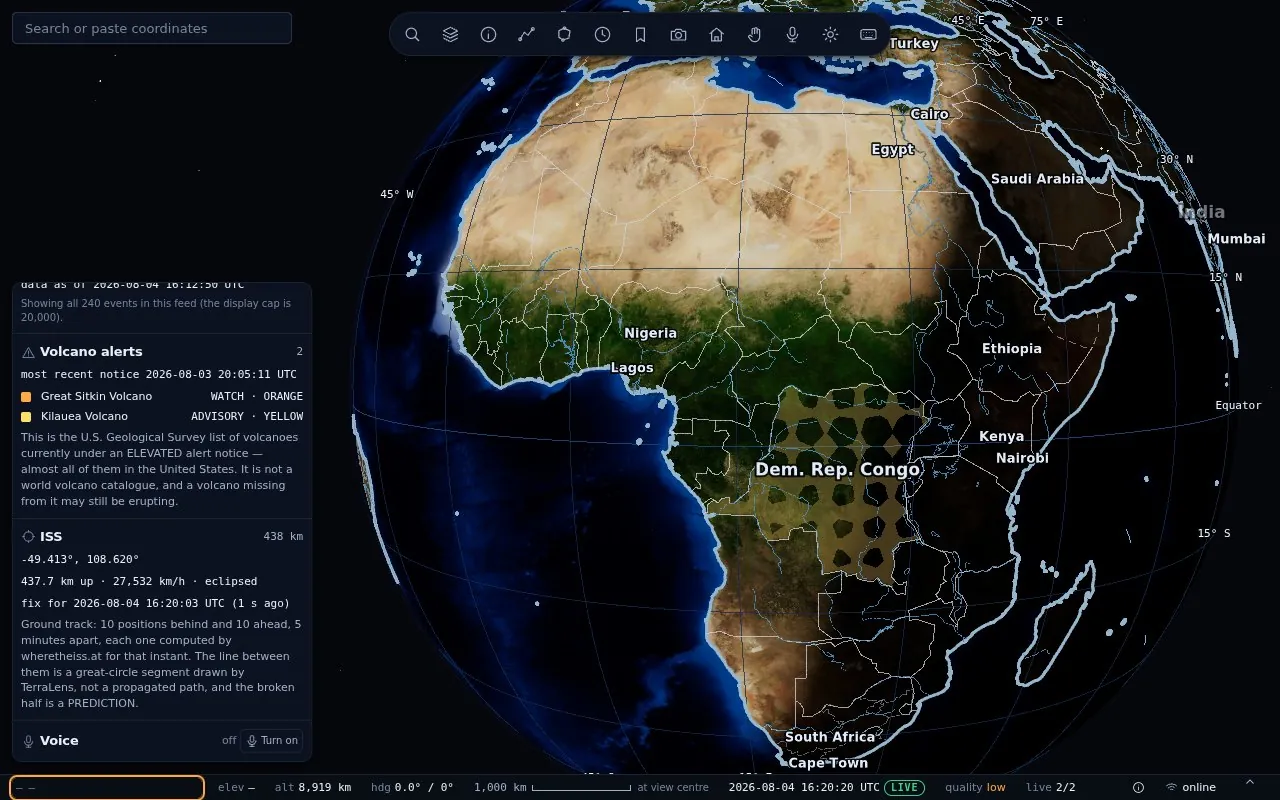Reset view with the home icon
Image resolution: width=1280 pixels, height=800 pixels.
click(716, 34)
